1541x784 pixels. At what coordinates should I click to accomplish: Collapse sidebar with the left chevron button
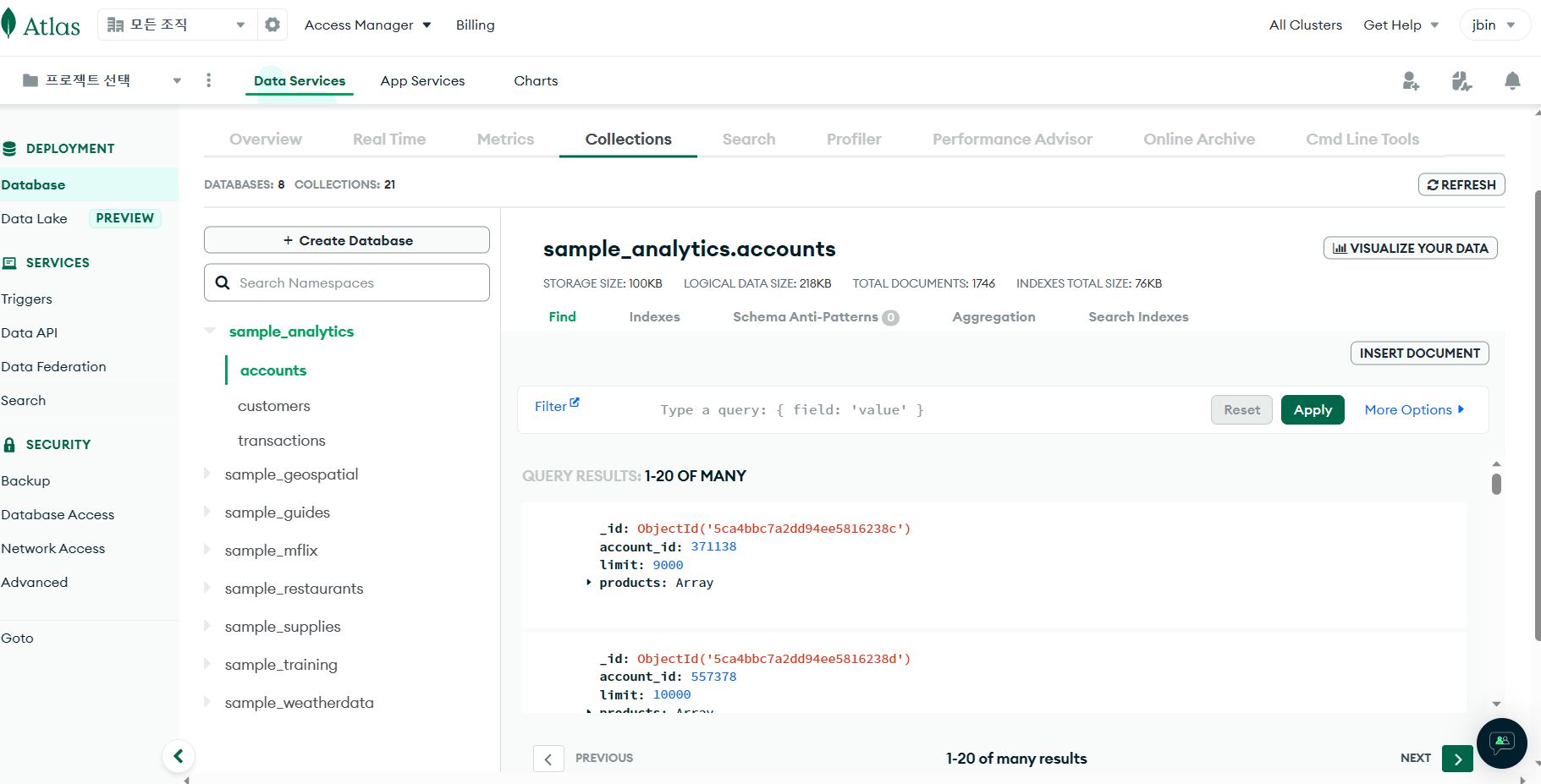coord(179,756)
